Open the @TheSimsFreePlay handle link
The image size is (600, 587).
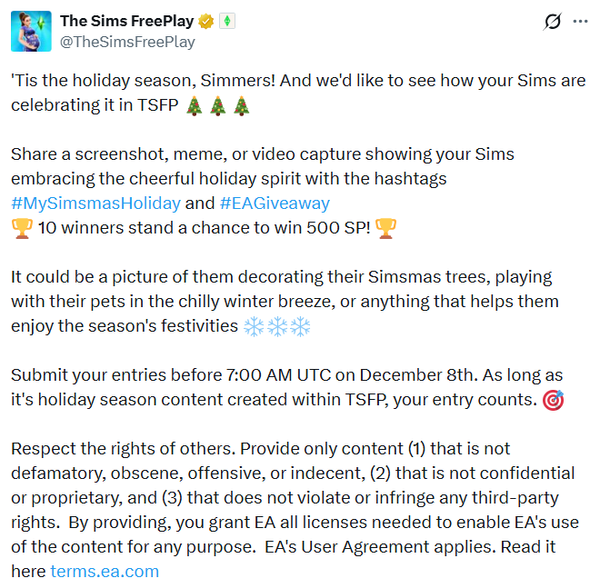pyautogui.click(x=127, y=42)
